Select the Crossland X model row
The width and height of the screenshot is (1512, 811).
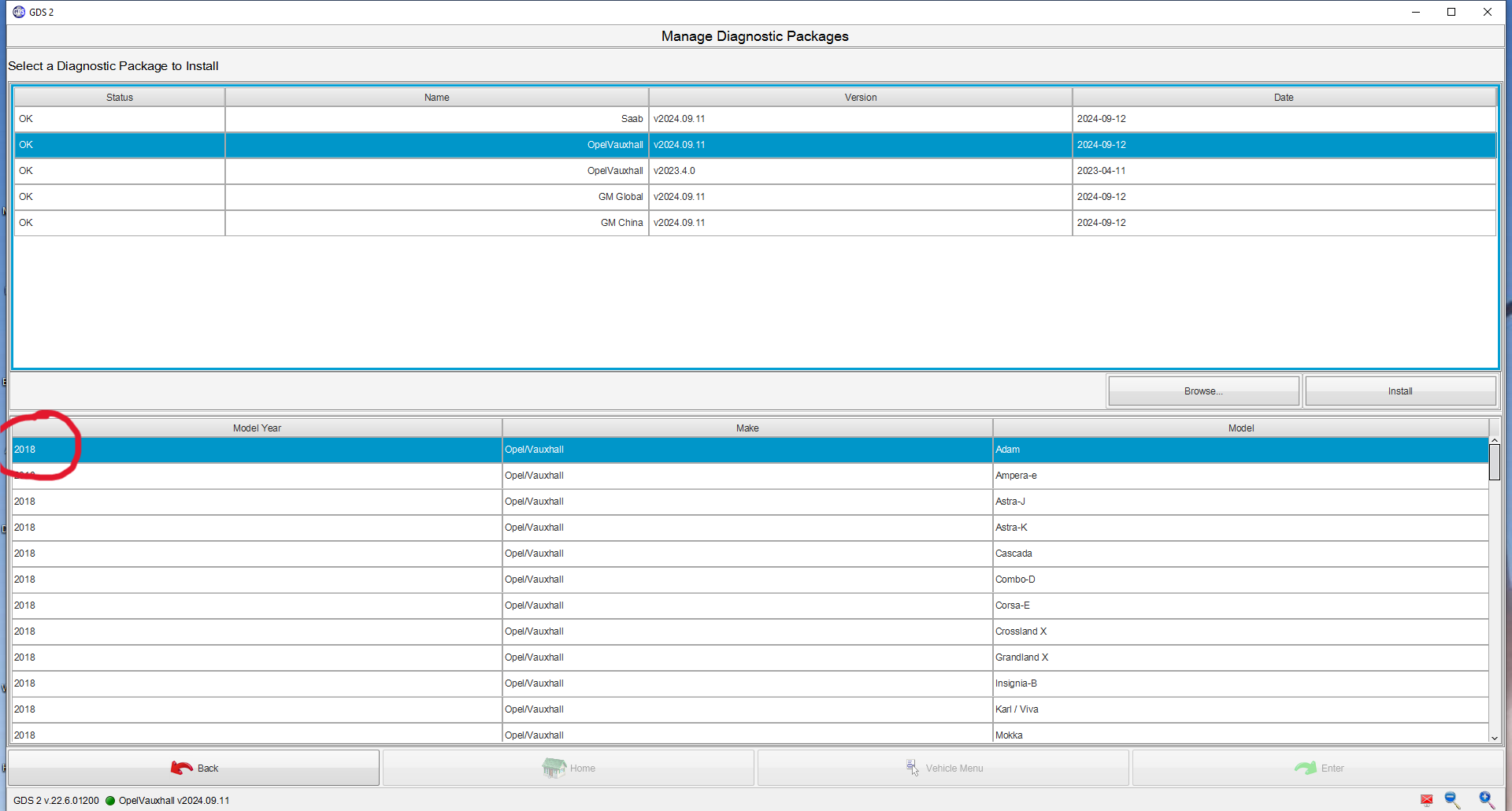pyautogui.click(x=750, y=631)
